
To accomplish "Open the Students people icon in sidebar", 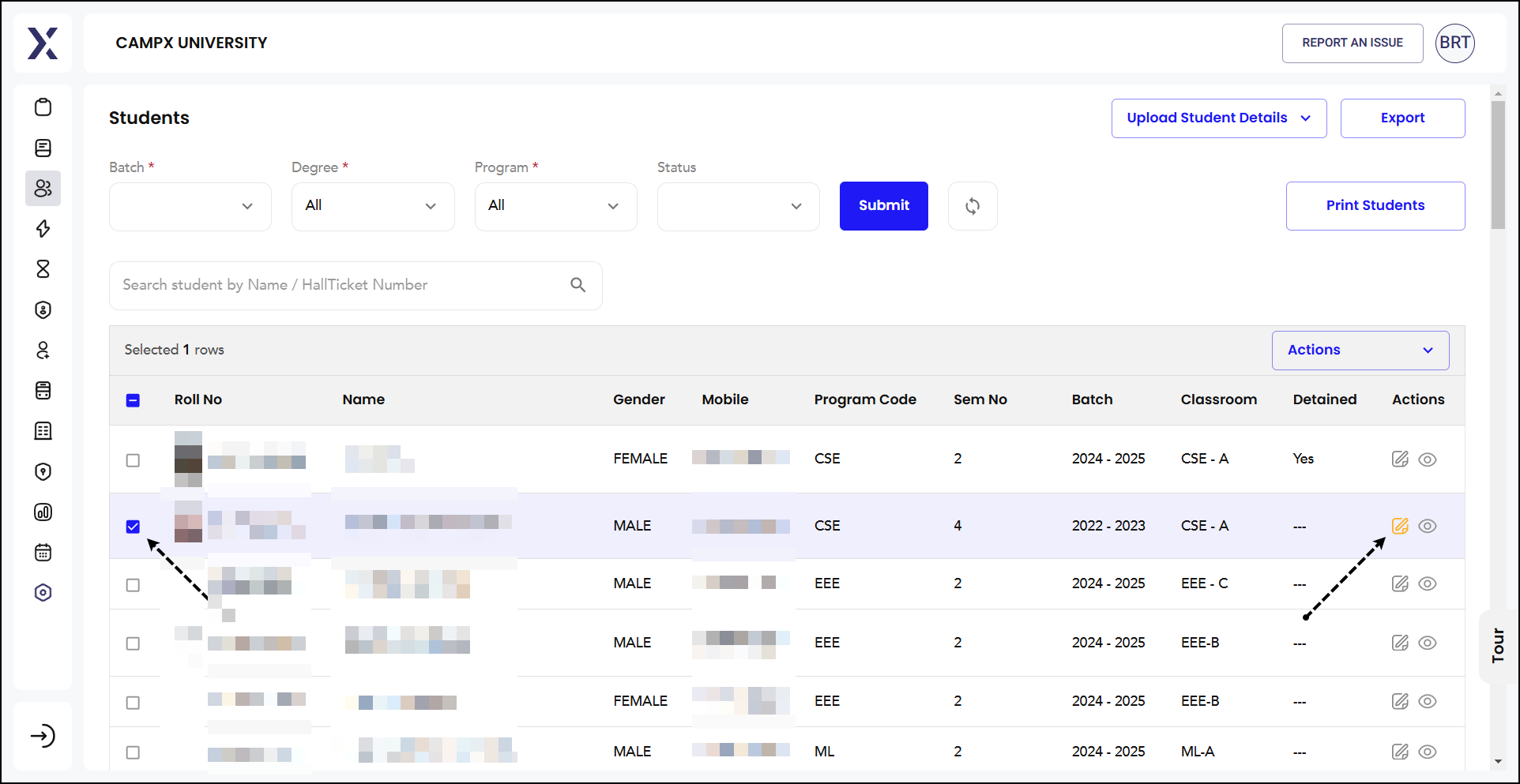I will tap(43, 188).
